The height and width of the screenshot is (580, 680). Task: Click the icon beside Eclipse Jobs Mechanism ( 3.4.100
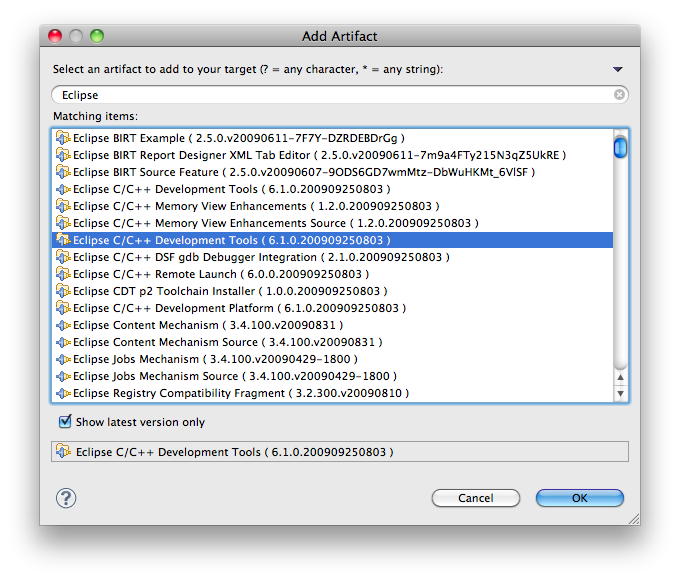click(63, 359)
